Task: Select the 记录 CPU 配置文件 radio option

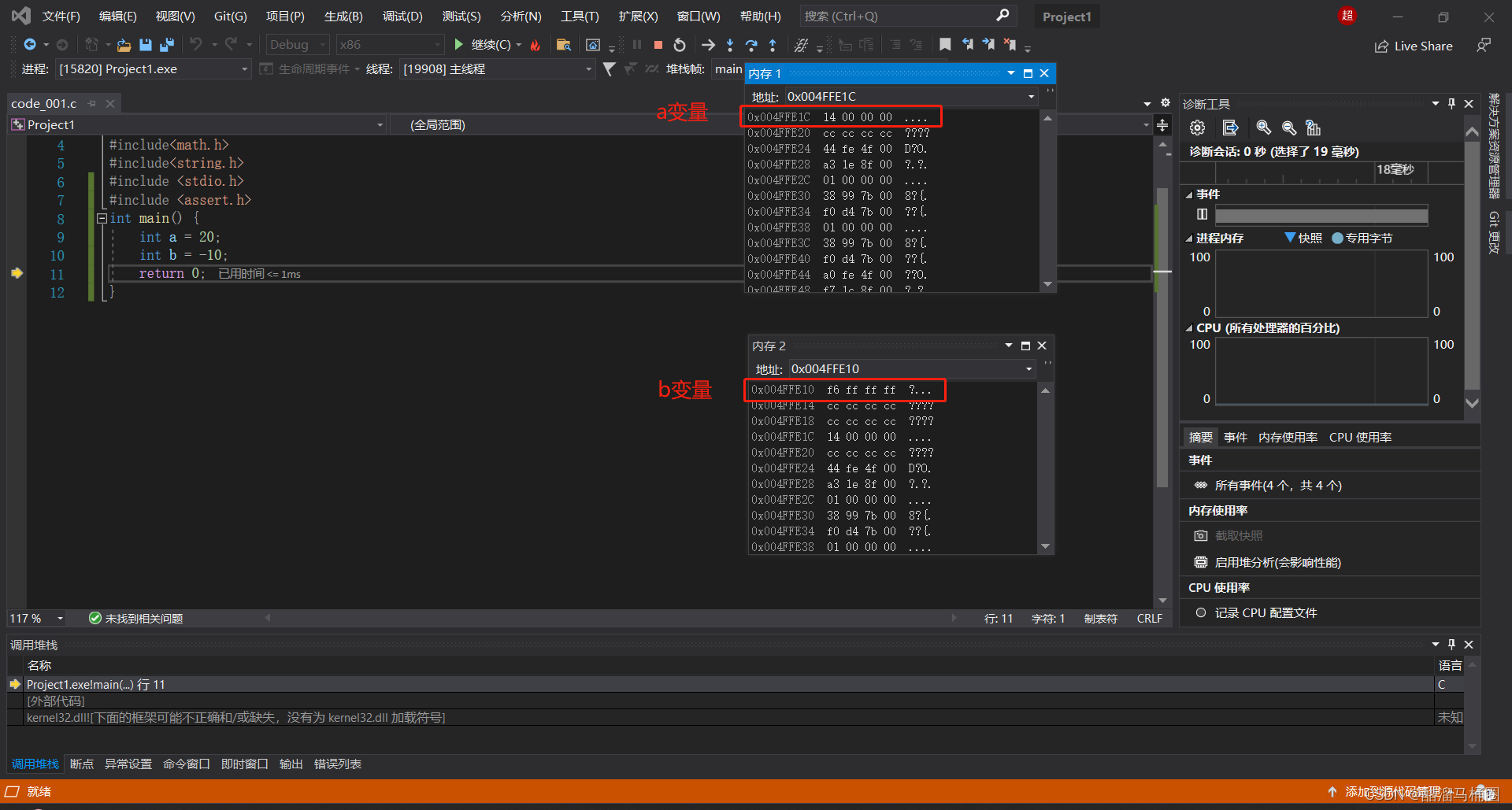Action: click(1201, 612)
